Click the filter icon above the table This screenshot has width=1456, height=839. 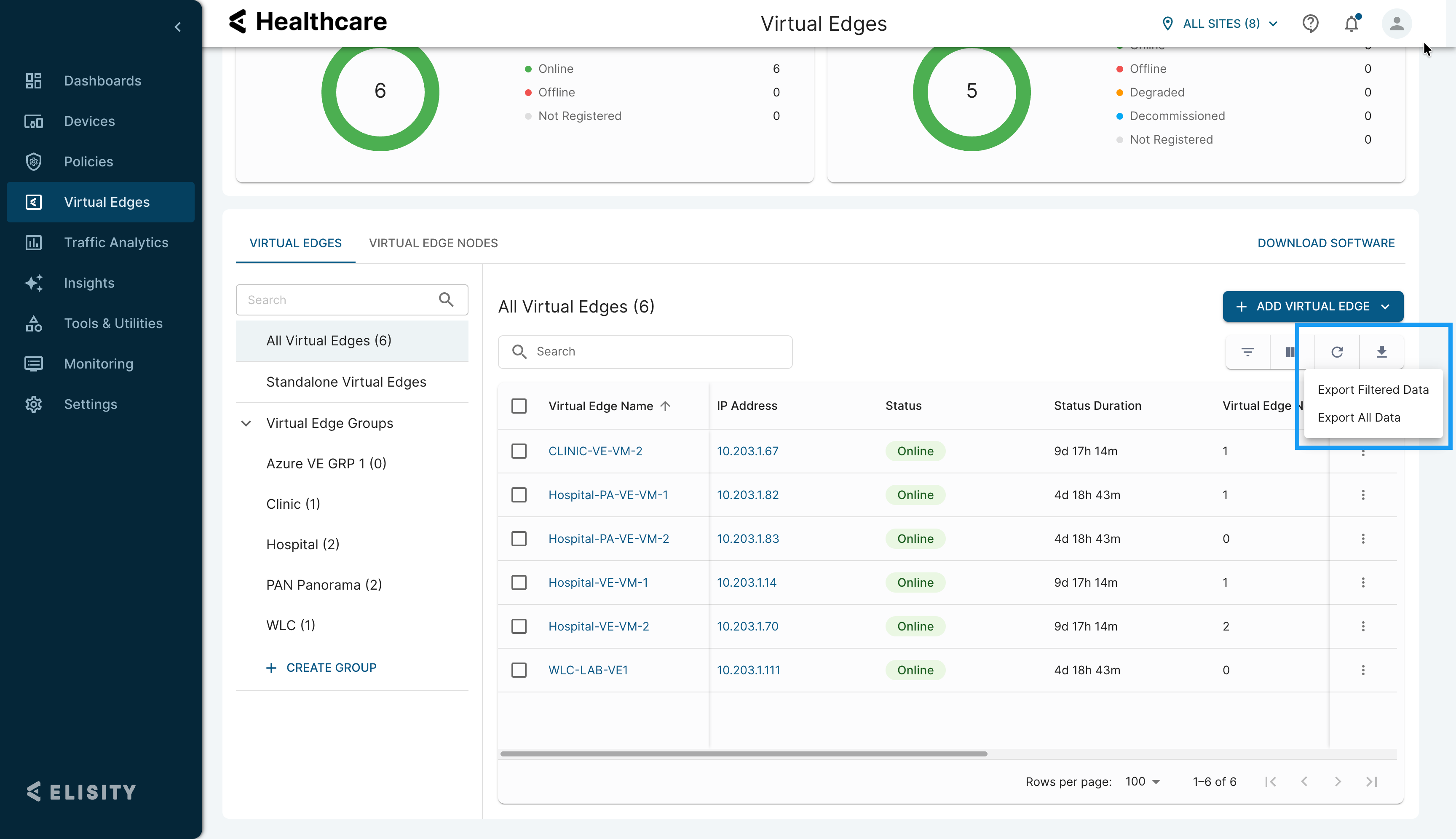pos(1247,352)
